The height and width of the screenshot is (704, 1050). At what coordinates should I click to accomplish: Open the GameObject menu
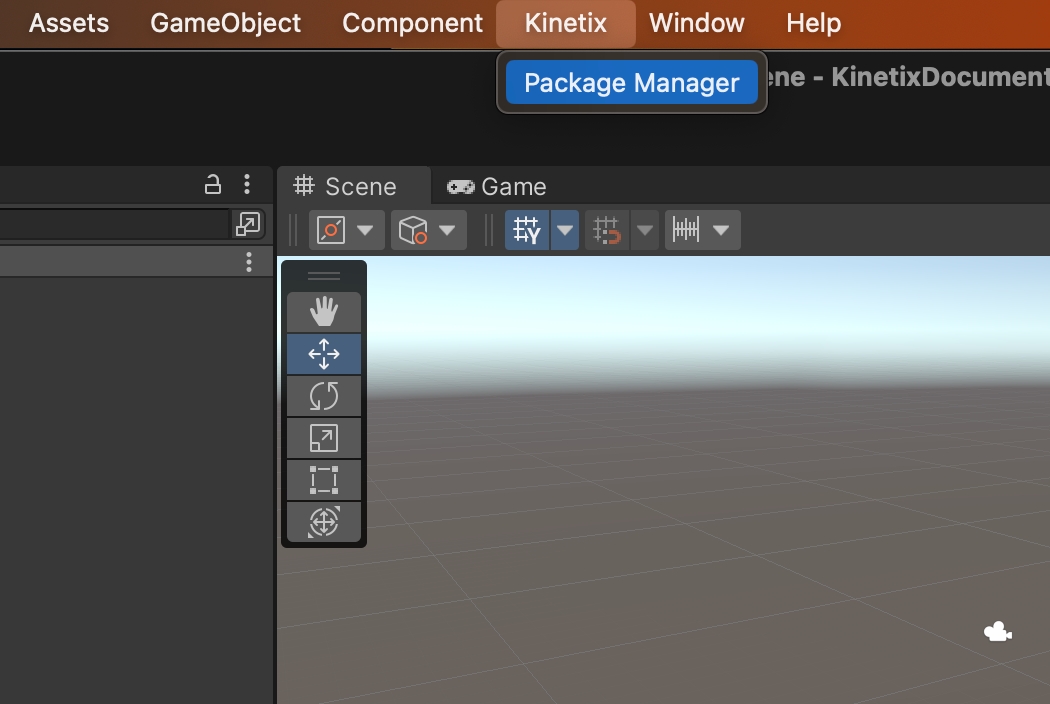point(225,23)
